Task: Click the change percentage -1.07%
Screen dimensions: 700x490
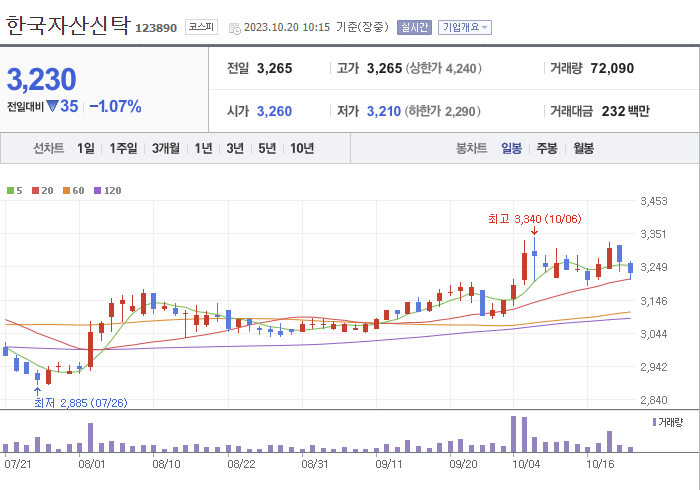Action: pyautogui.click(x=116, y=106)
